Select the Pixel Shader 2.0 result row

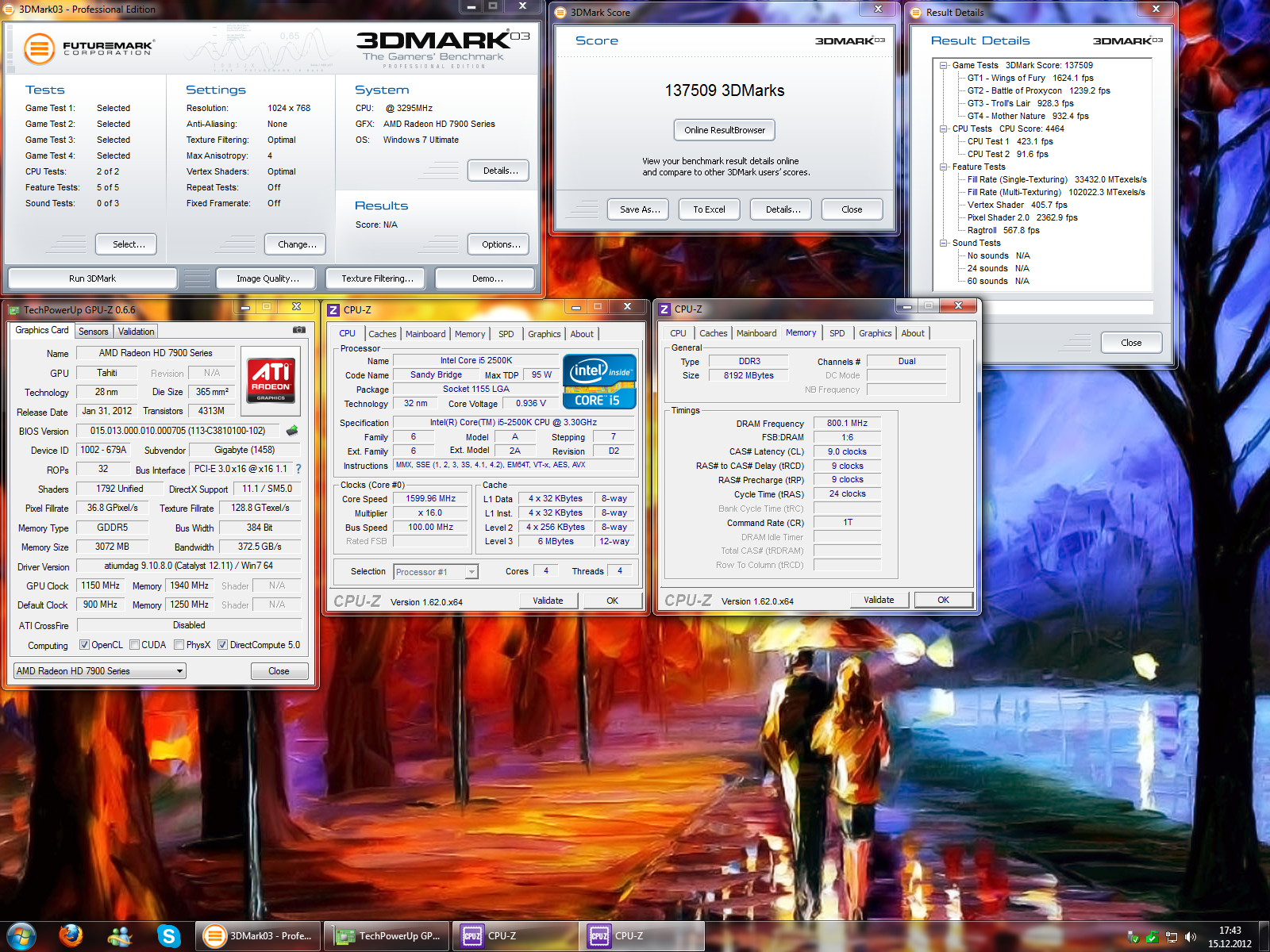(x=1022, y=217)
